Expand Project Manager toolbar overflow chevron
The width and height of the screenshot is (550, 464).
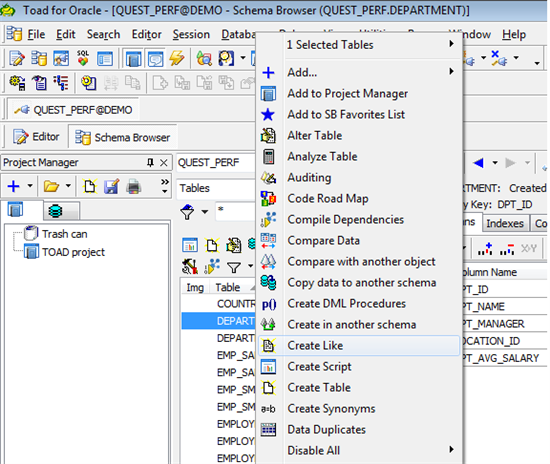(165, 186)
